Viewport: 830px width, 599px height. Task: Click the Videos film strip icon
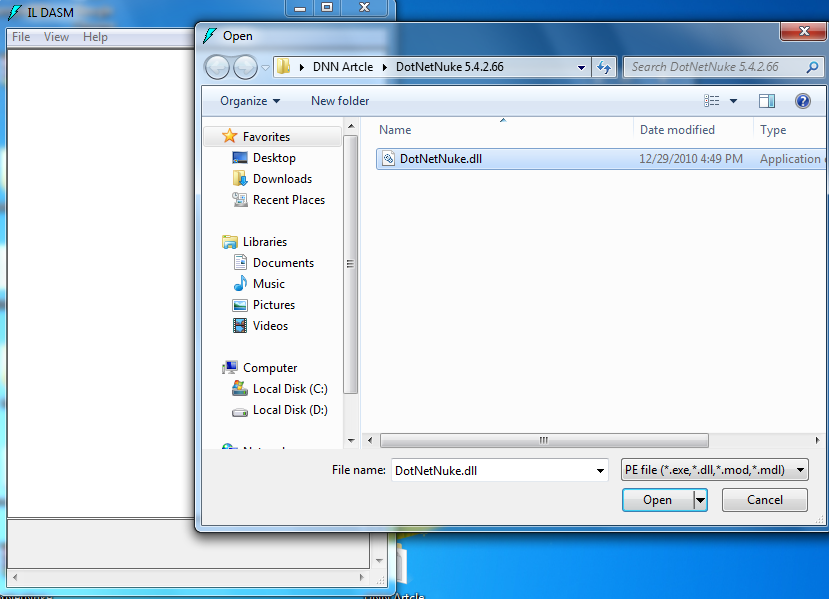(x=240, y=325)
